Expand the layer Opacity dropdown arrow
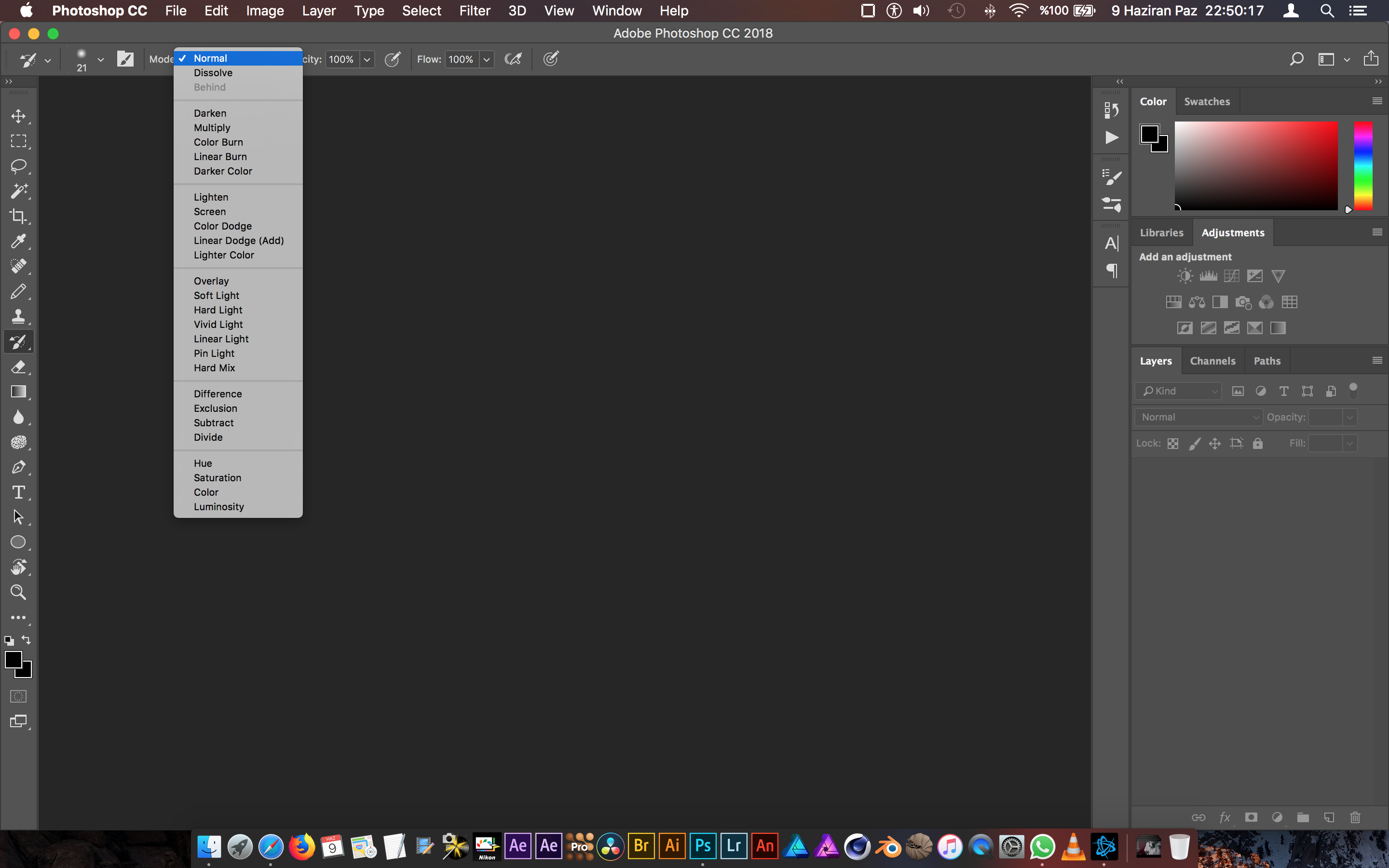The image size is (1389, 868). [x=1350, y=417]
